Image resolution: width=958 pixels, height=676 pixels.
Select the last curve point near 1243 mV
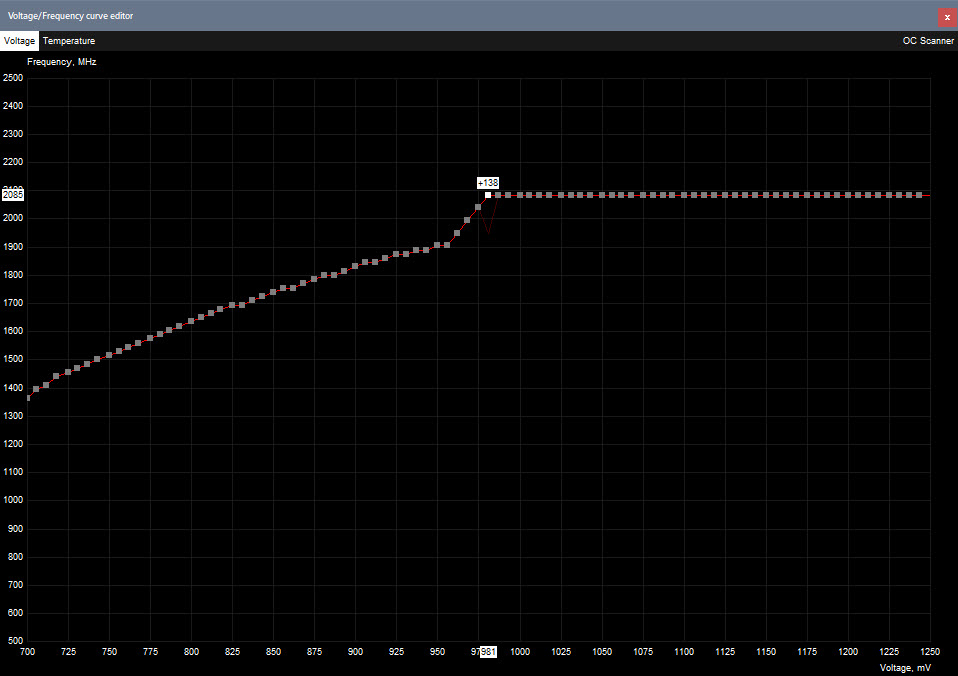(x=919, y=195)
